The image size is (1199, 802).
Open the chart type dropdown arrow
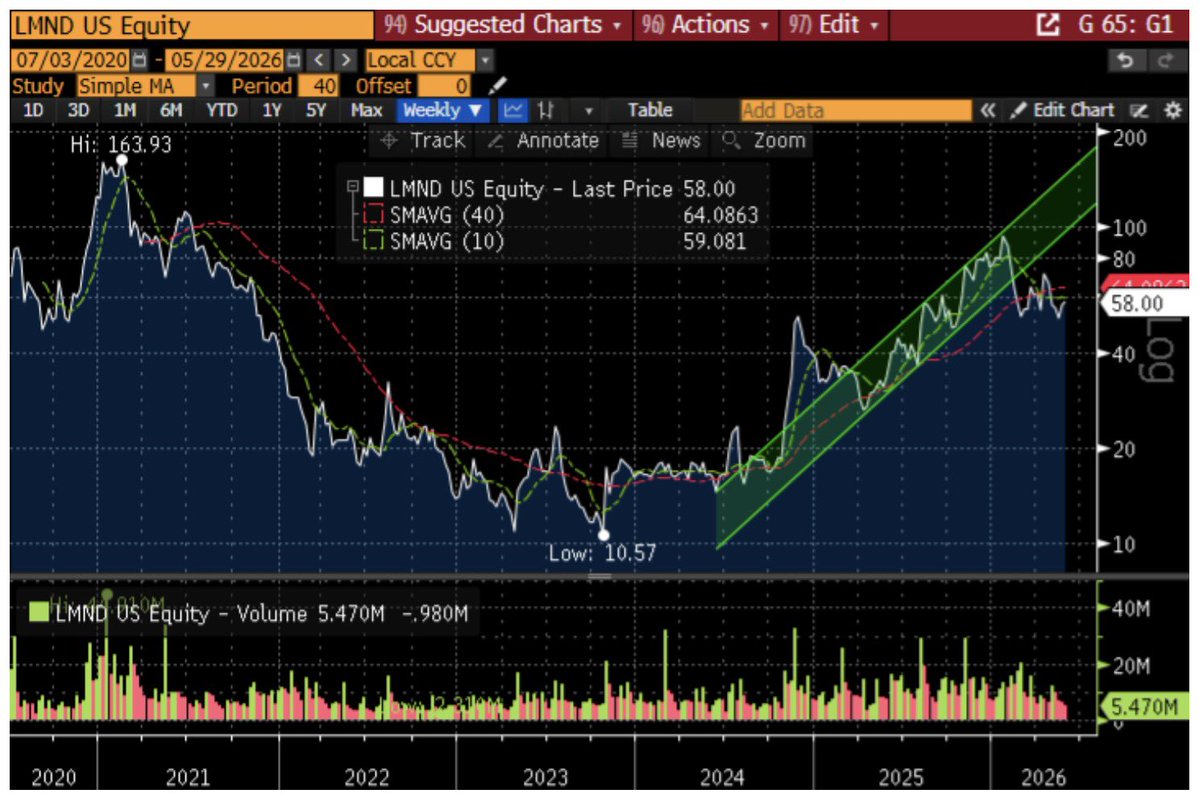point(588,111)
